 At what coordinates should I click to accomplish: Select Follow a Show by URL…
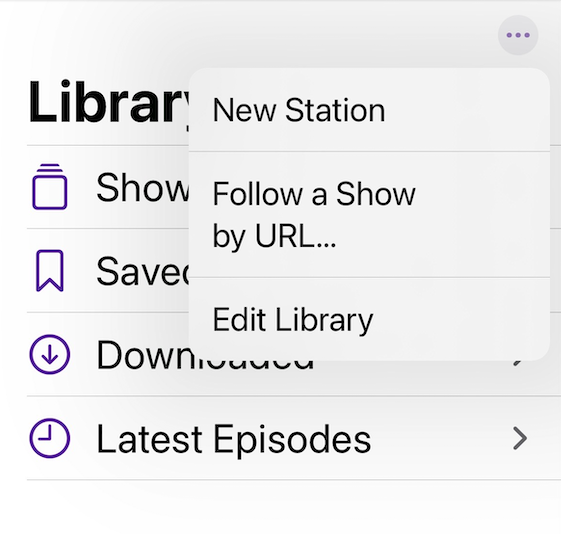(369, 214)
